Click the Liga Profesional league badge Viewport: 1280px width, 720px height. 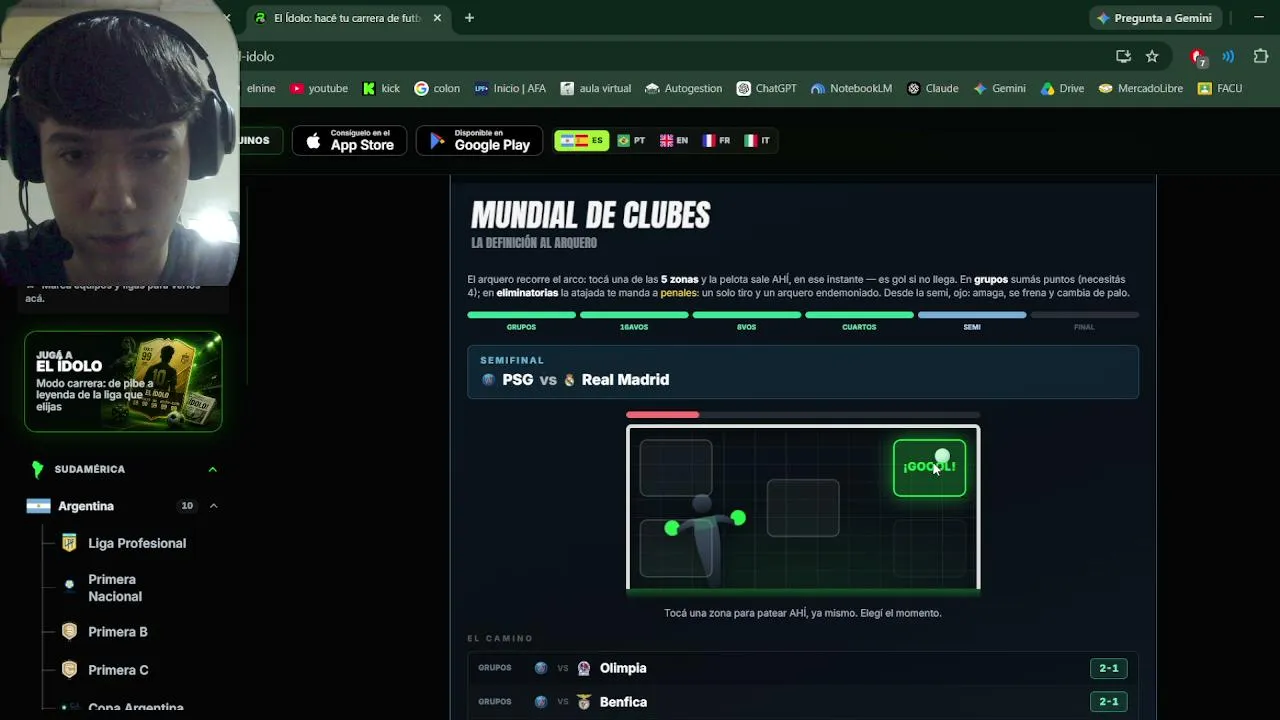coord(69,543)
